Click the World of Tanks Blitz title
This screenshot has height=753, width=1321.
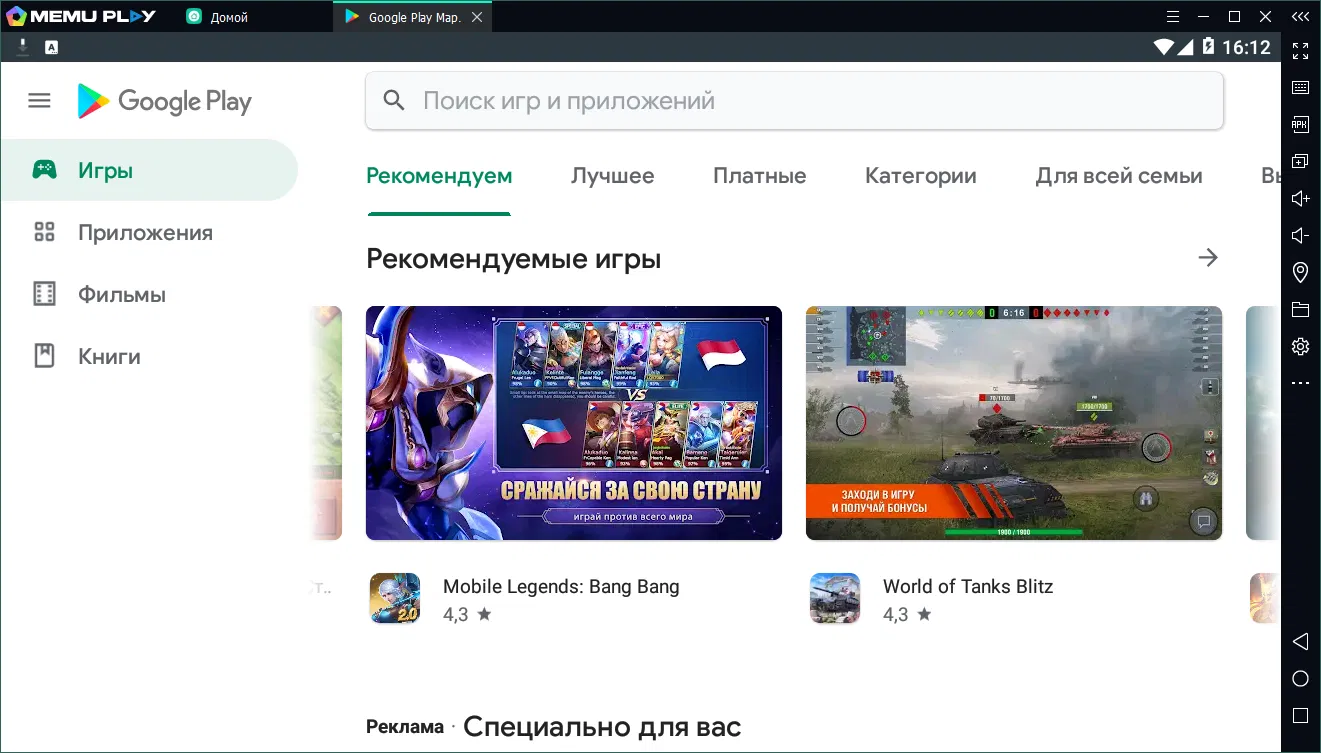click(968, 587)
